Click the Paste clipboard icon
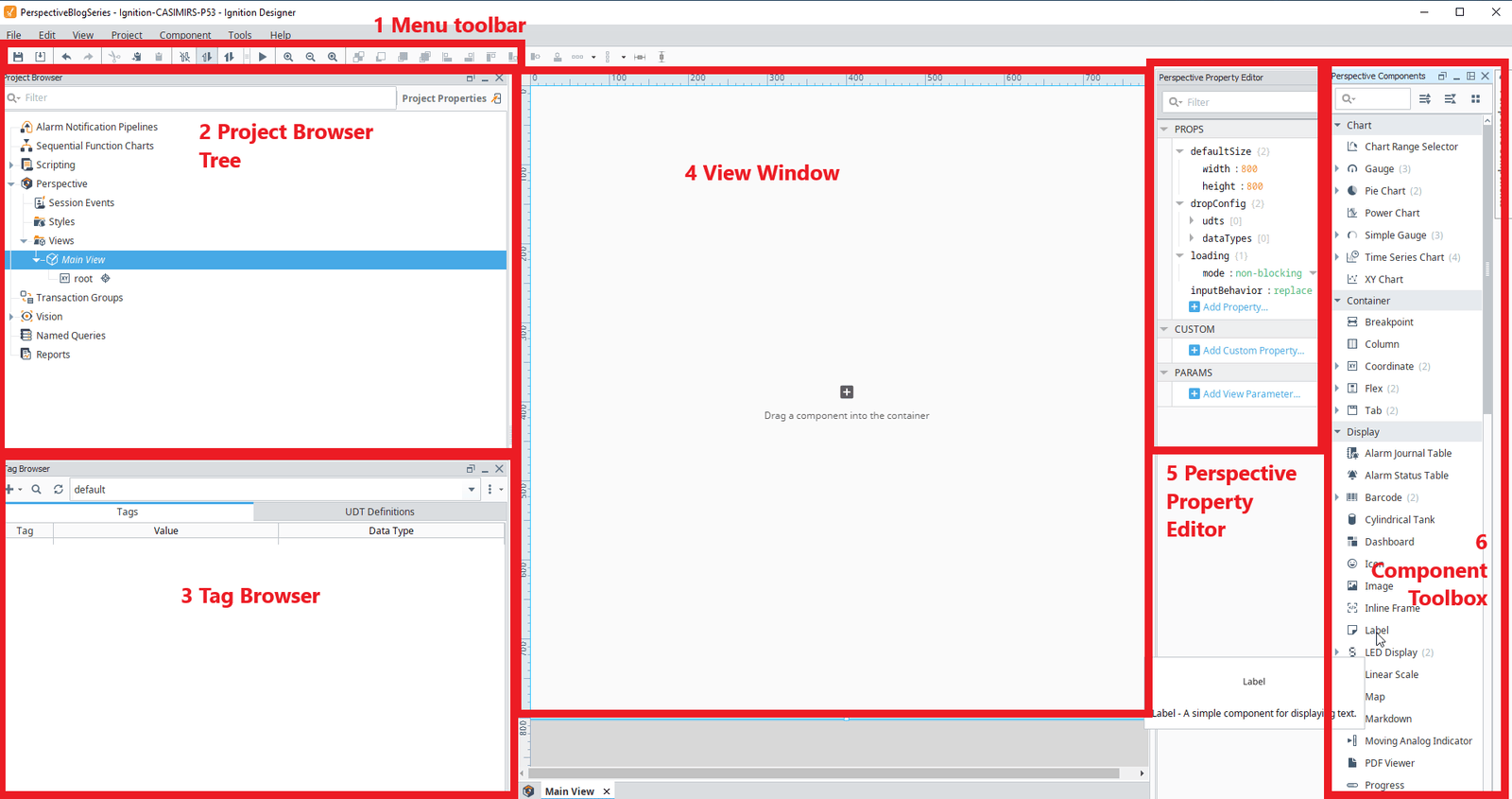The image size is (1512, 799). [x=159, y=57]
